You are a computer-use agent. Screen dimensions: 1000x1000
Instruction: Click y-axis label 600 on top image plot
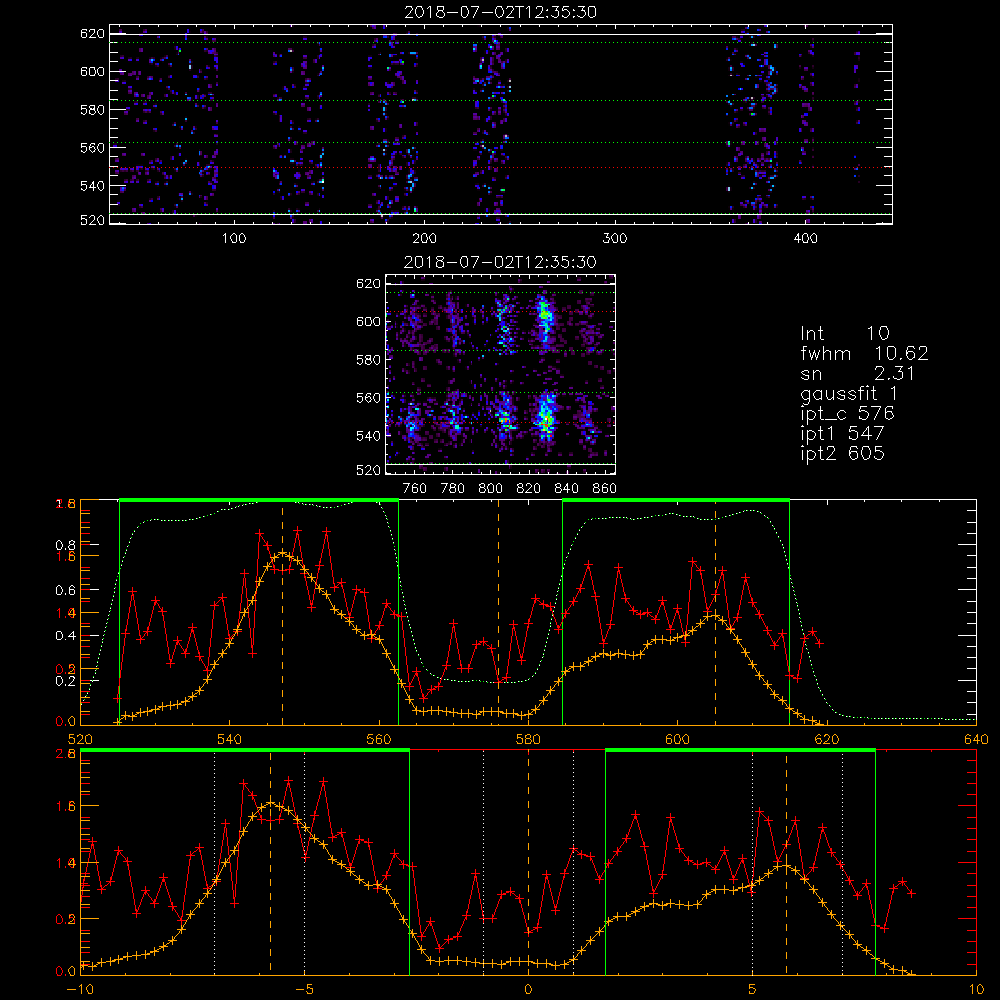pyautogui.click(x=92, y=71)
